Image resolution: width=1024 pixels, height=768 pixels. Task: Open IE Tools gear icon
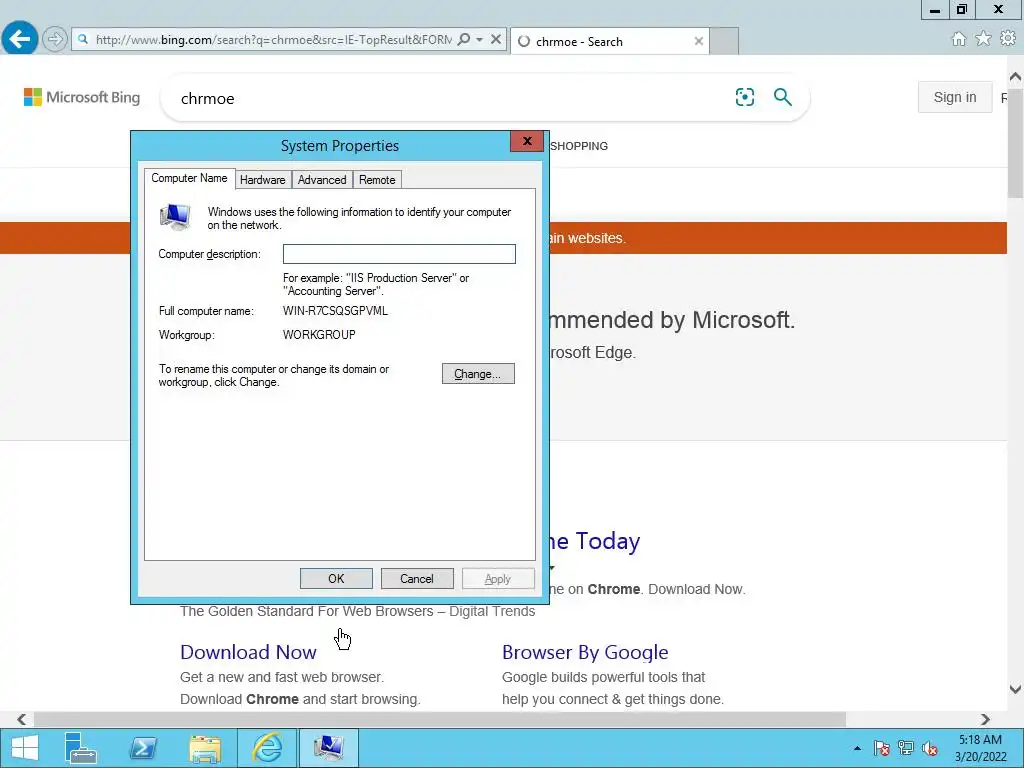coord(1008,39)
